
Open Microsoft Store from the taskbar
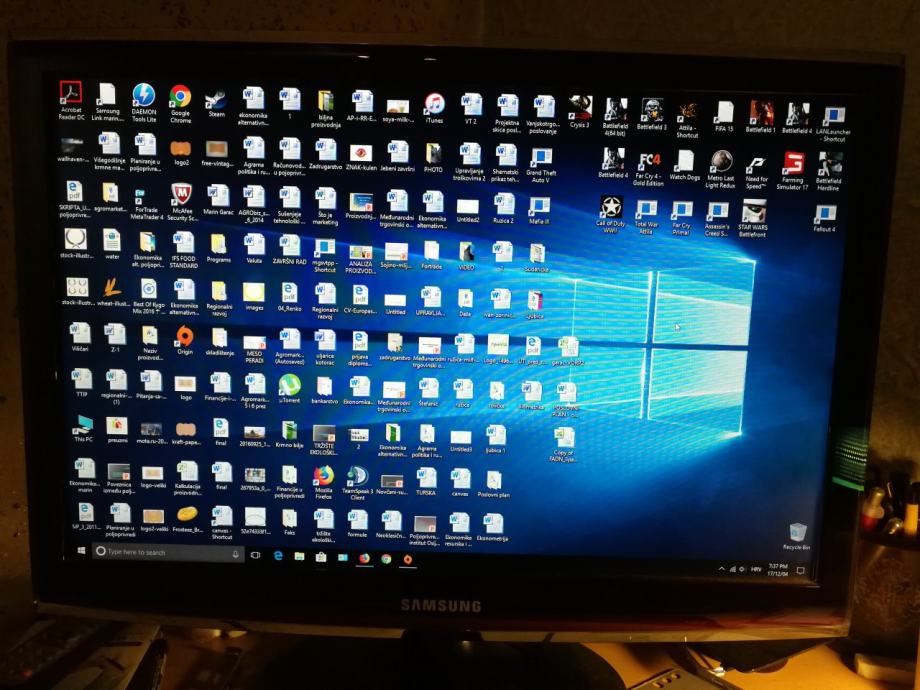pos(321,556)
